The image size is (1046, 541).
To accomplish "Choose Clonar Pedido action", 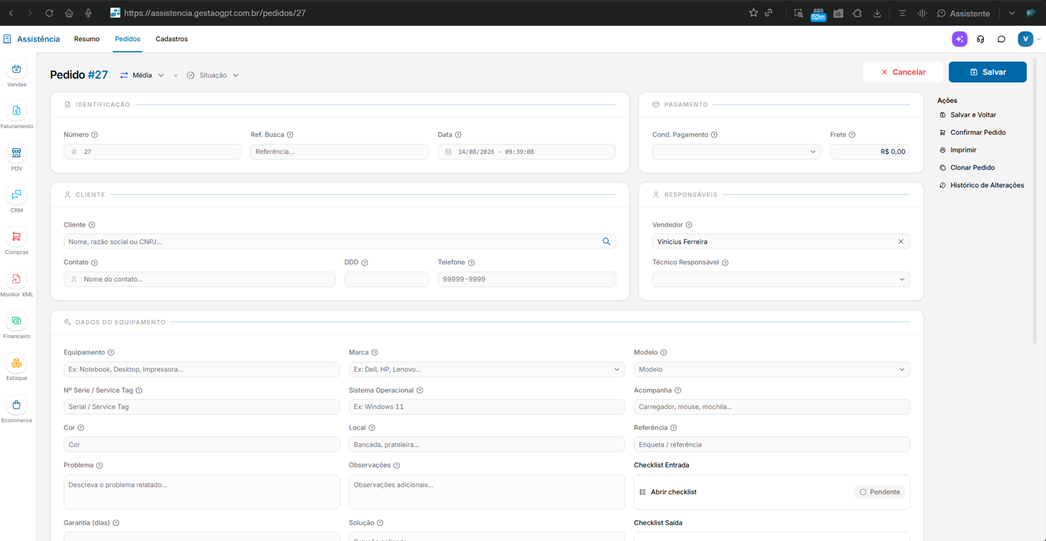I will click(x=967, y=167).
